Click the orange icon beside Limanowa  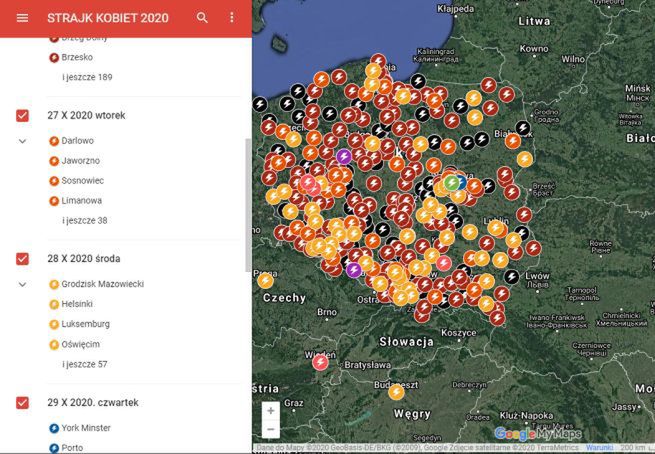click(54, 201)
